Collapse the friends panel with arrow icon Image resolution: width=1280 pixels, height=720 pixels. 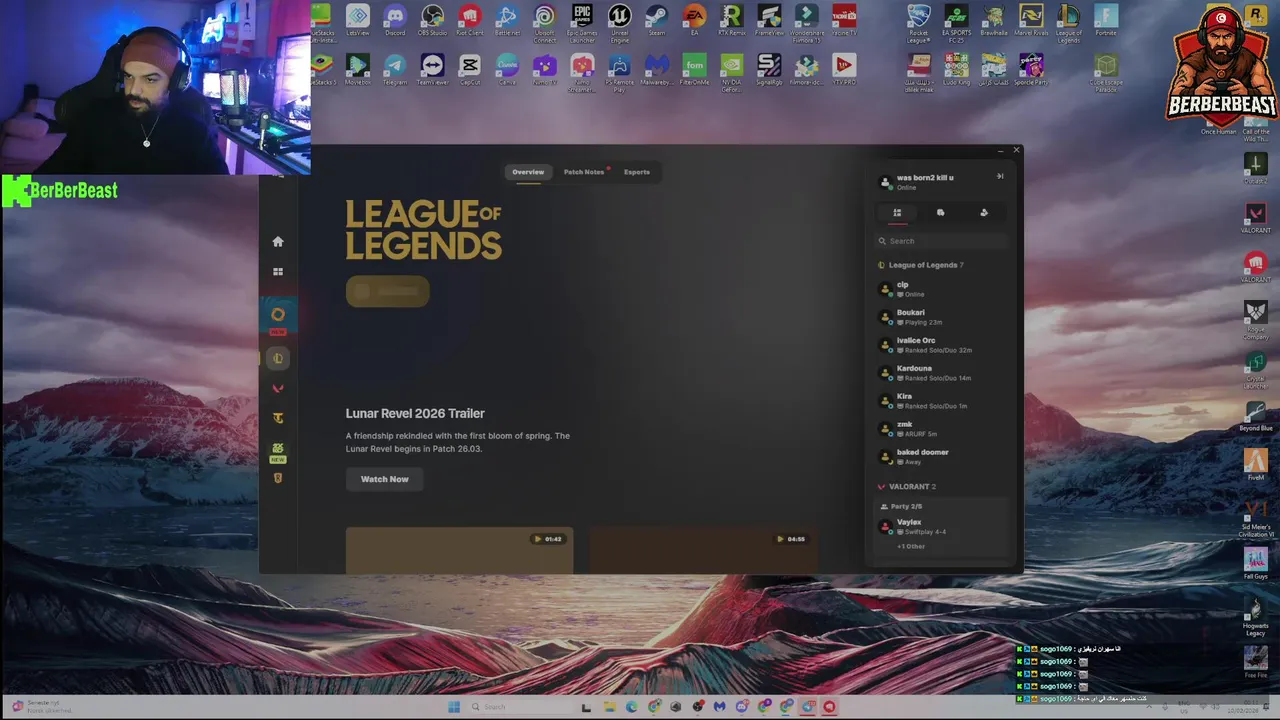pyautogui.click(x=1000, y=176)
